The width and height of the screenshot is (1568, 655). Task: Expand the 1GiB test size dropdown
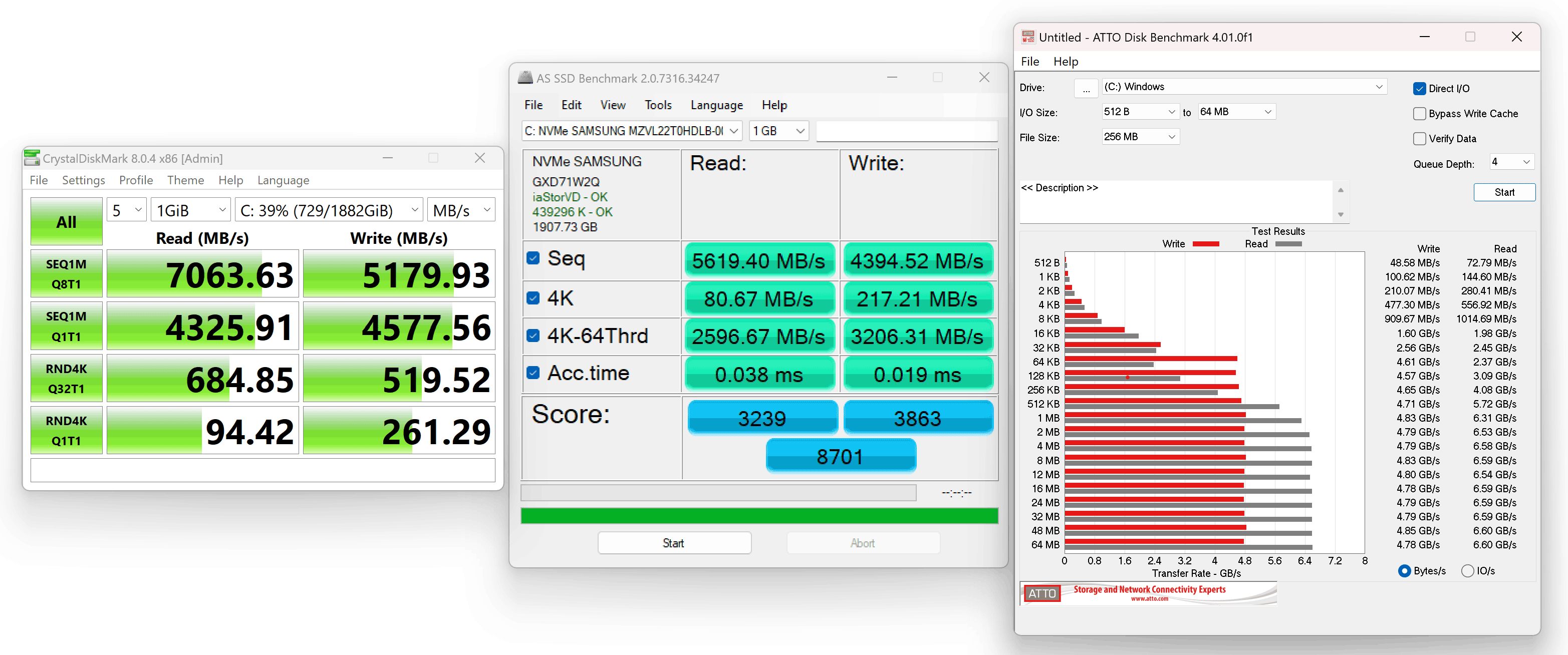[190, 211]
